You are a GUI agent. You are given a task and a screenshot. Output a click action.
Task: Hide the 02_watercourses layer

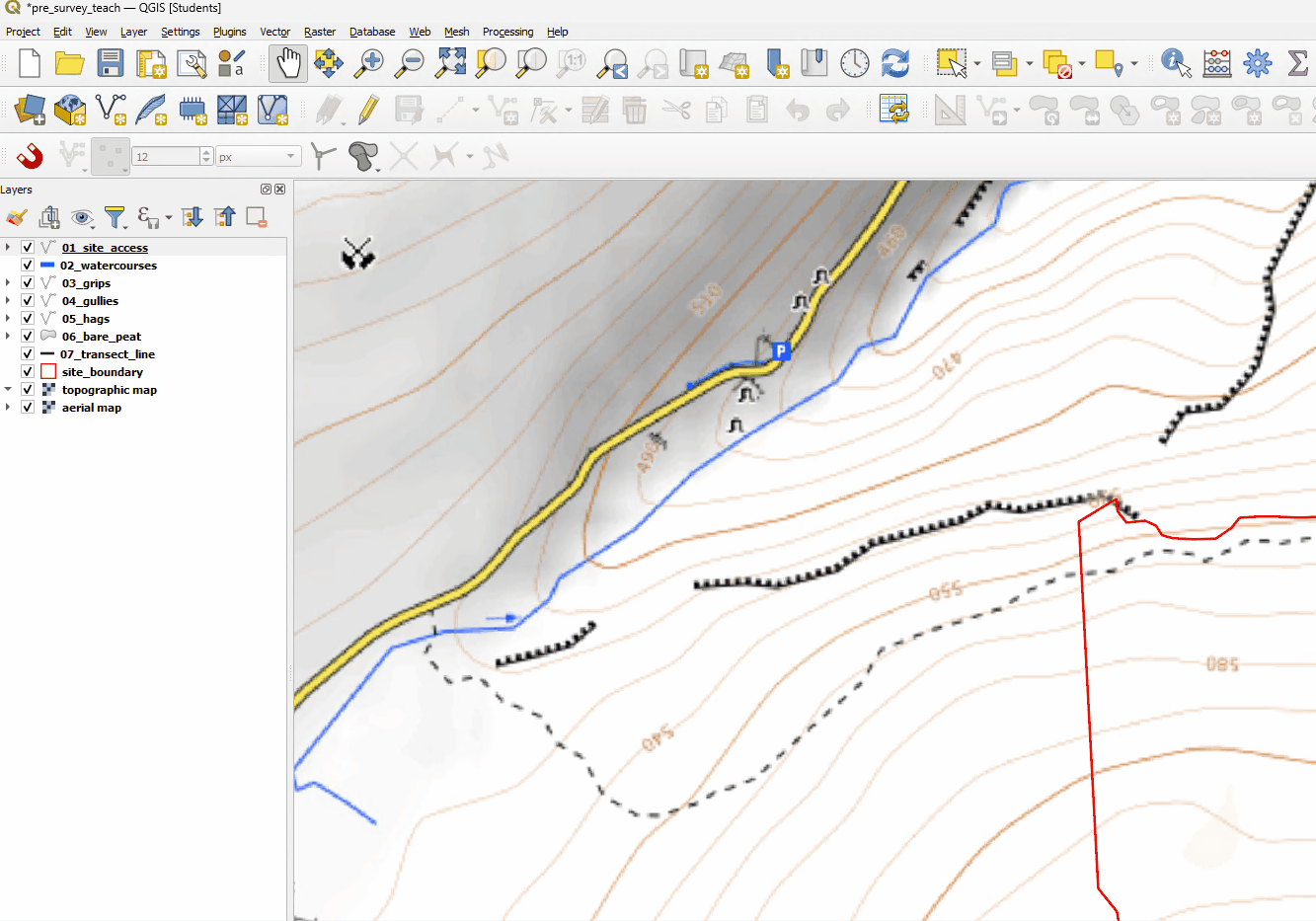(x=28, y=266)
